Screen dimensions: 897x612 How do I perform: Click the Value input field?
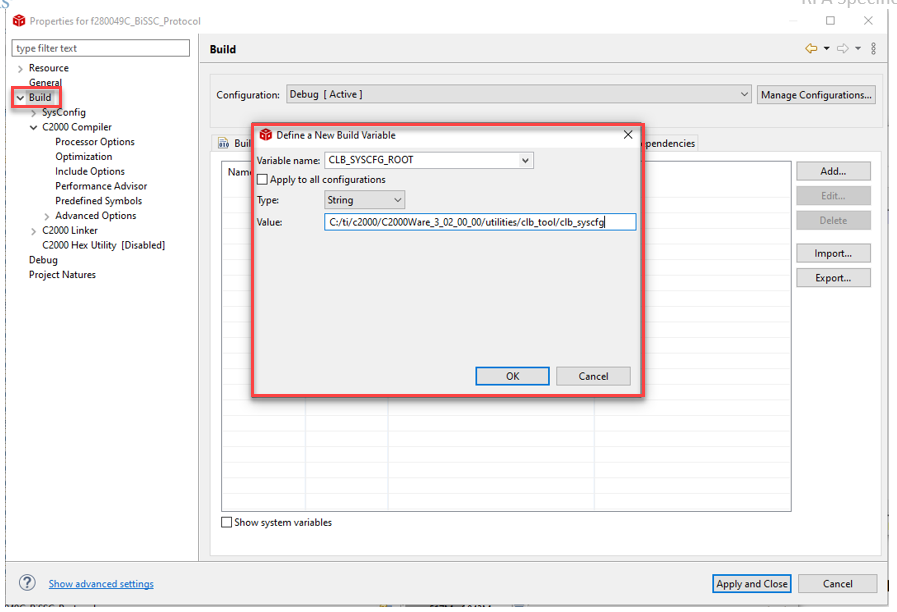tap(480, 222)
